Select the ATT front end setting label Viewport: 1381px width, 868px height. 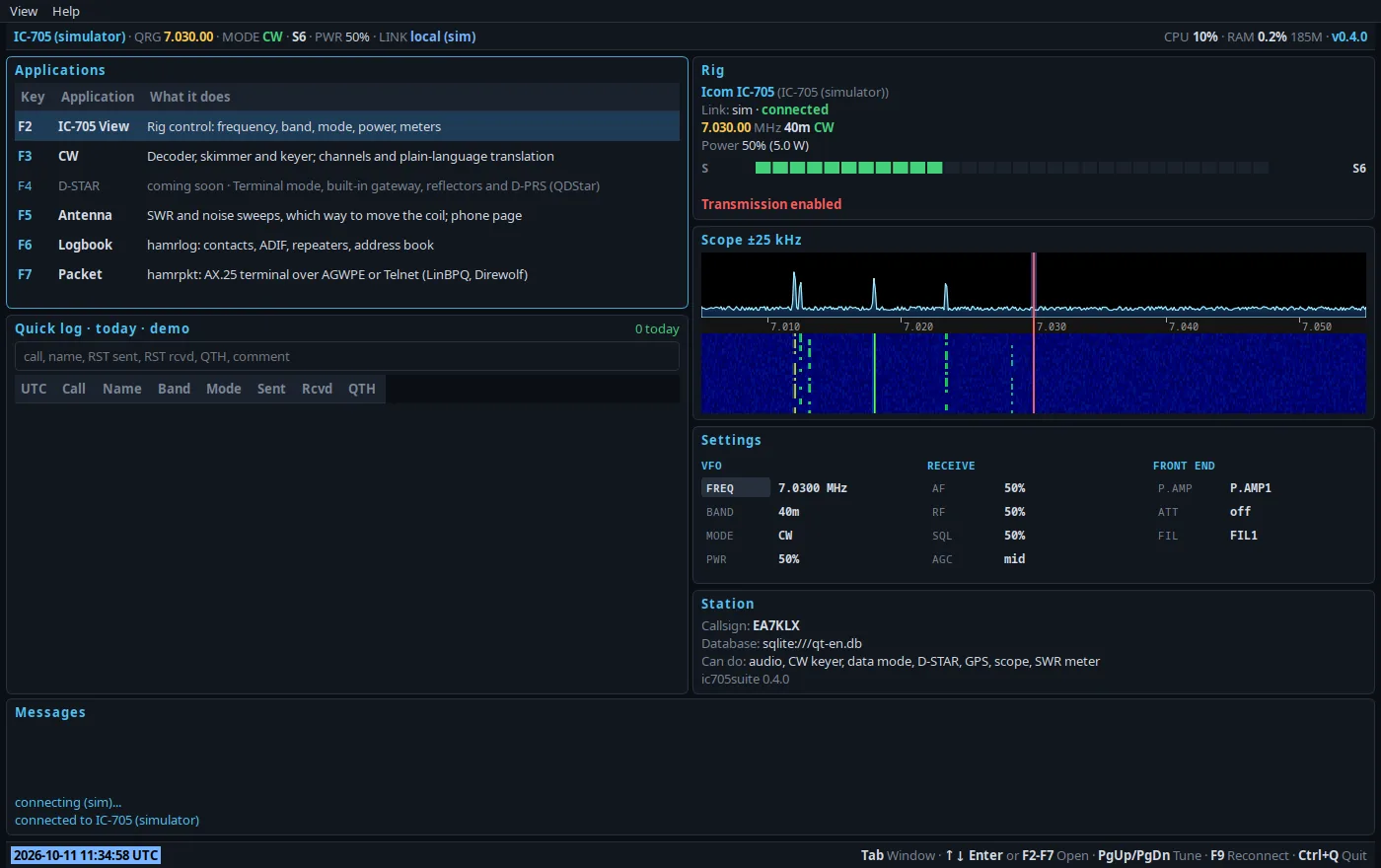(1168, 512)
